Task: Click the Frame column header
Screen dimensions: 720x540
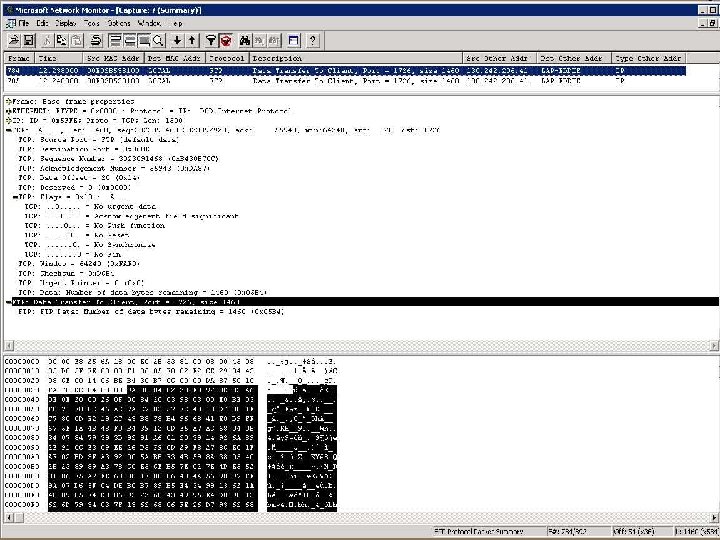Action: point(19,58)
